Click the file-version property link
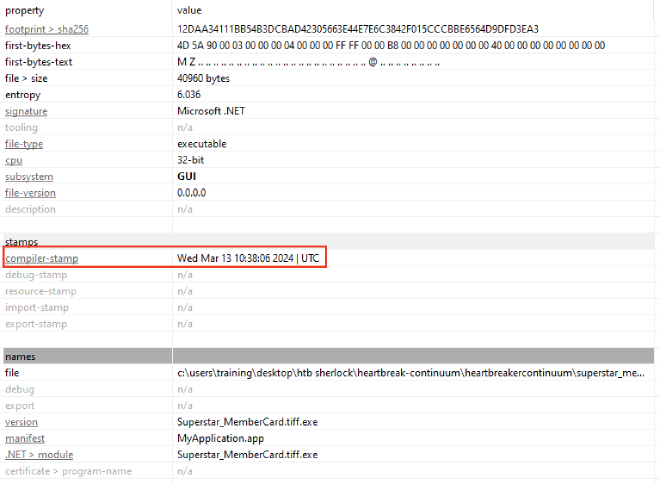This screenshot has height=484, width=660. click(30, 193)
